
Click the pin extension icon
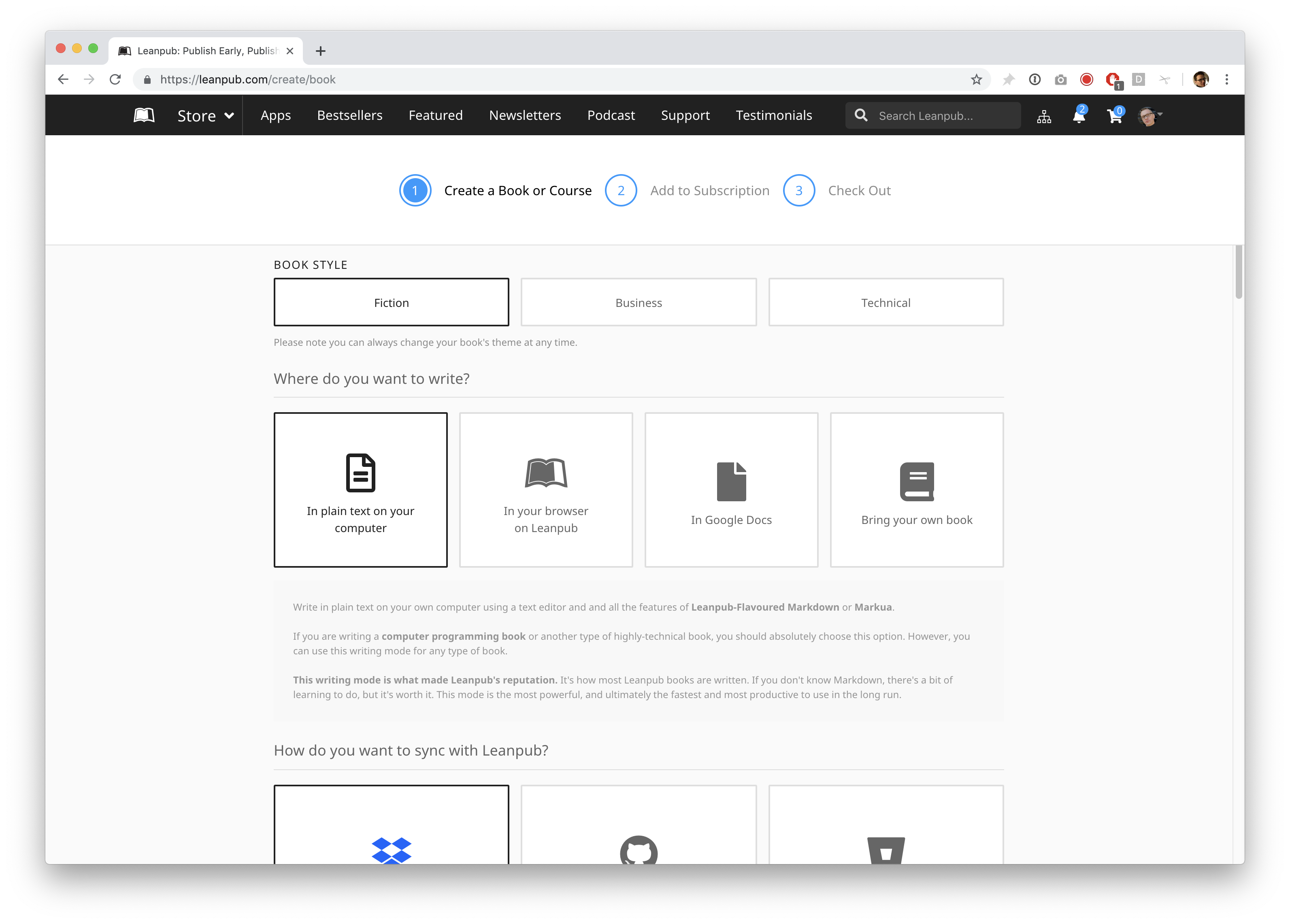[x=1009, y=80]
